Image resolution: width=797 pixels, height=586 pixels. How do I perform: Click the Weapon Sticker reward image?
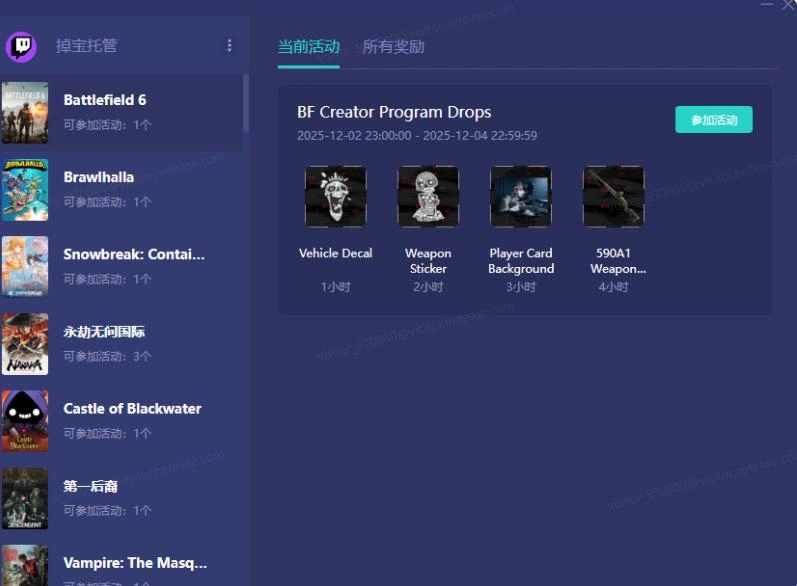(428, 196)
